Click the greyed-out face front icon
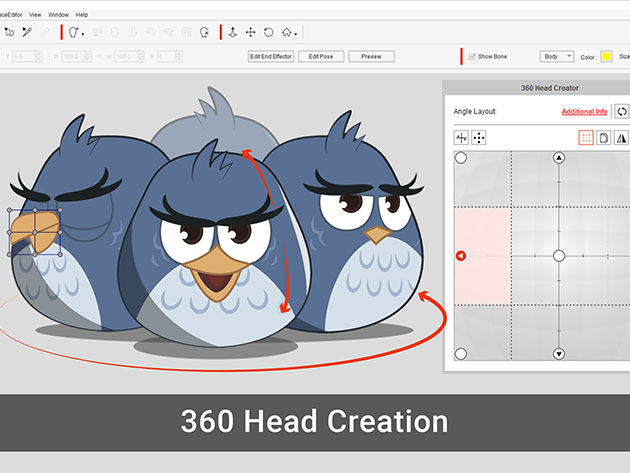 pos(133,32)
